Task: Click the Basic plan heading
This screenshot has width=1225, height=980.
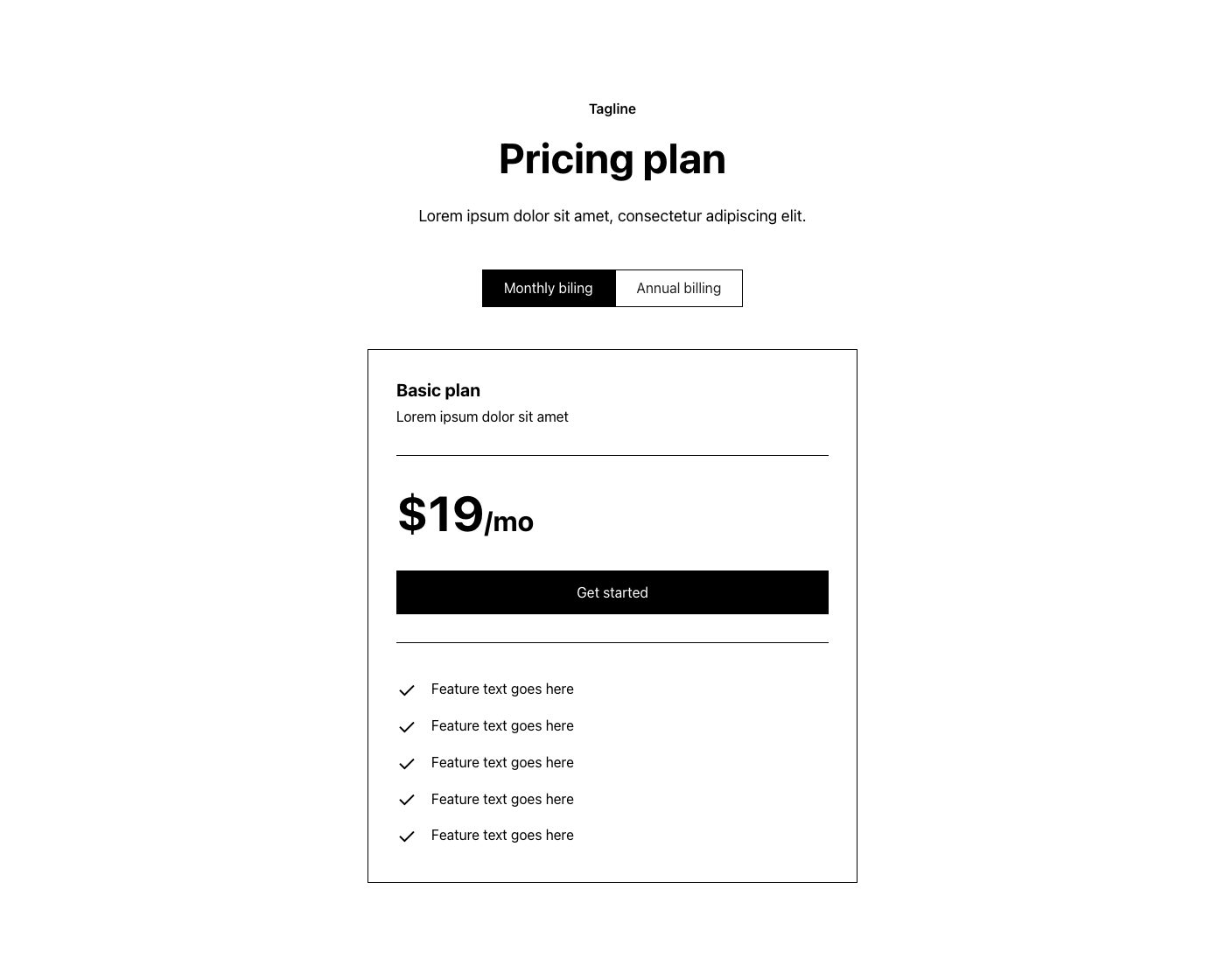Action: 438,390
